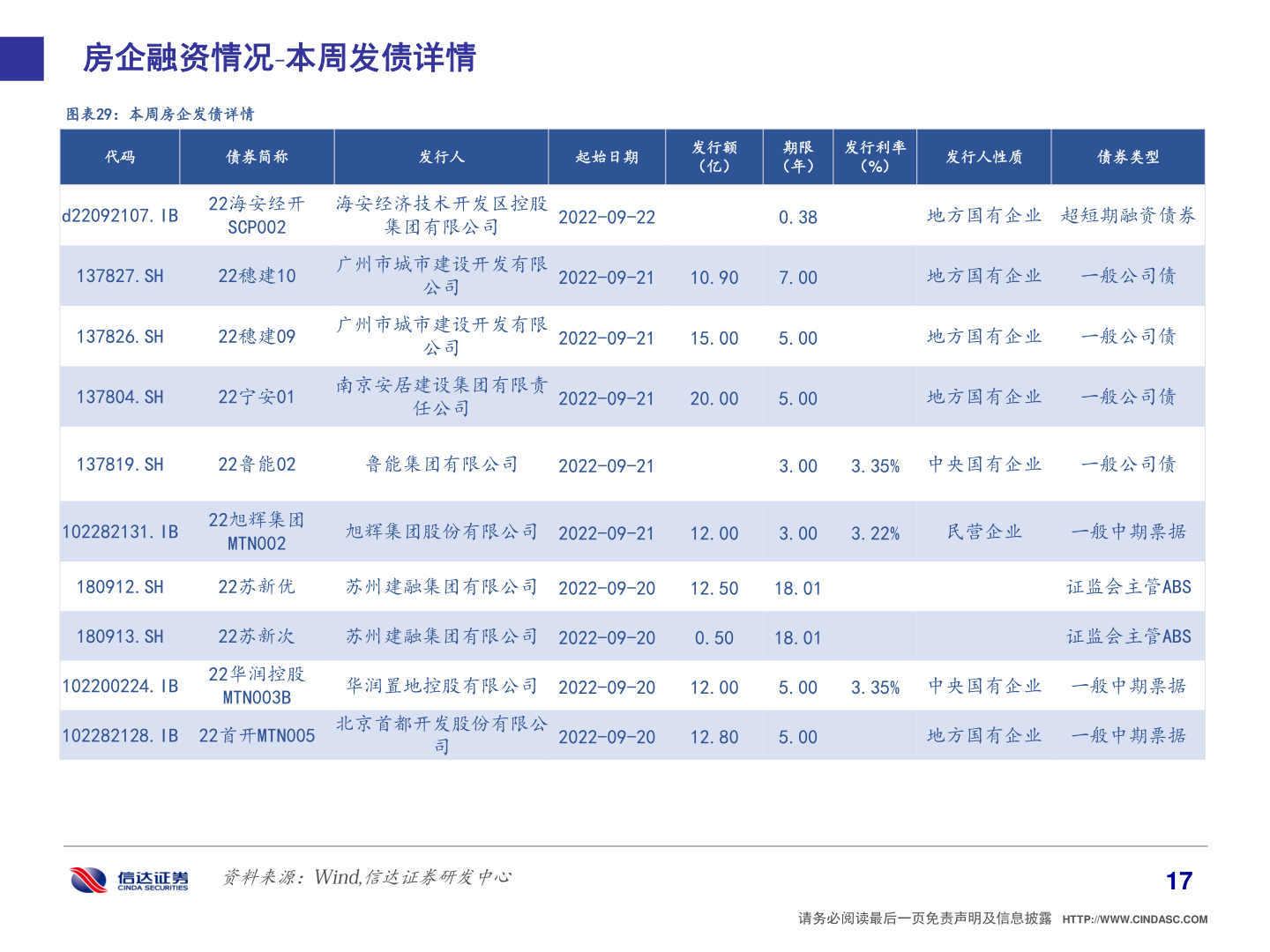
Task: Select the dark square icon beside the page title
Action: pos(21,59)
